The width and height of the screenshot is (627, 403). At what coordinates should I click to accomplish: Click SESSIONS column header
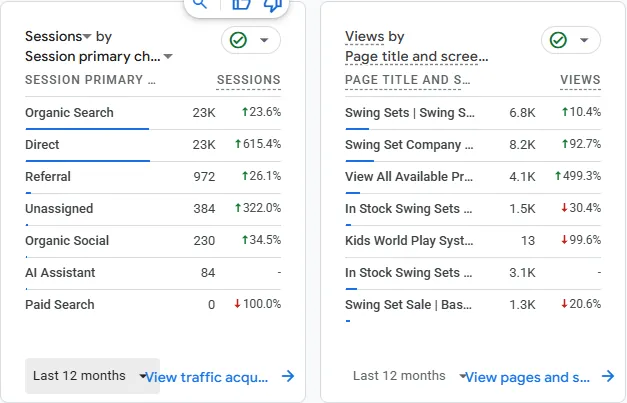point(248,80)
